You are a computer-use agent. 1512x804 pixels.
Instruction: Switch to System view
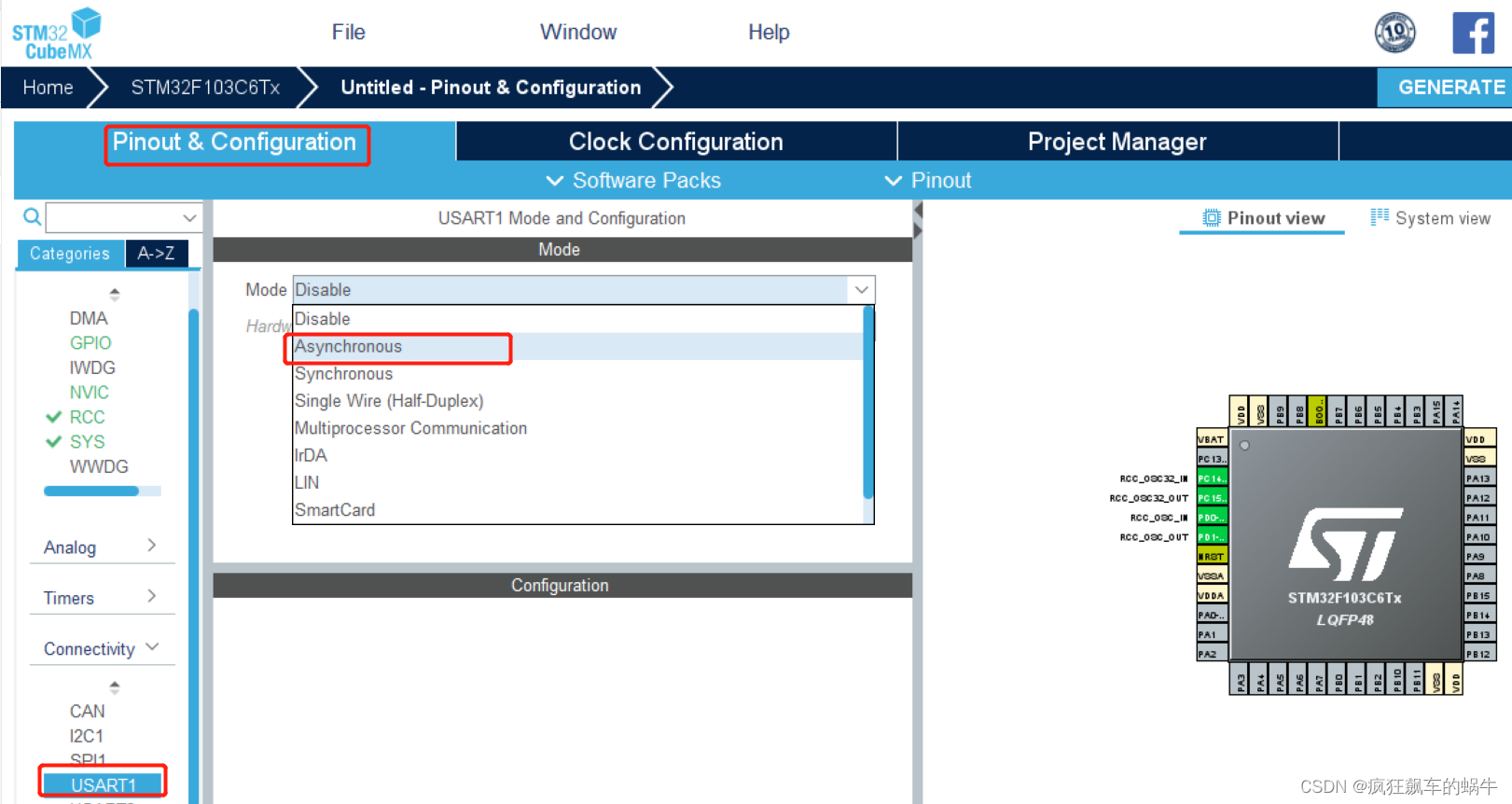[x=1431, y=218]
